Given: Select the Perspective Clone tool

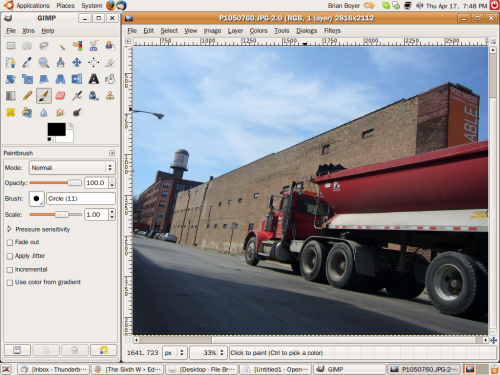Looking at the screenshot, I should pyautogui.click(x=27, y=112).
